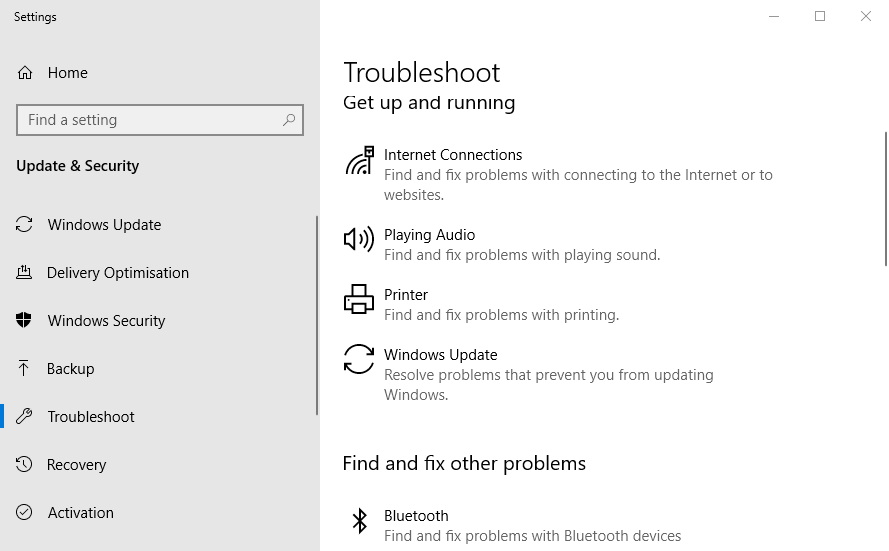This screenshot has width=889, height=551.
Task: Select Troubleshoot in the sidebar
Action: click(x=90, y=417)
